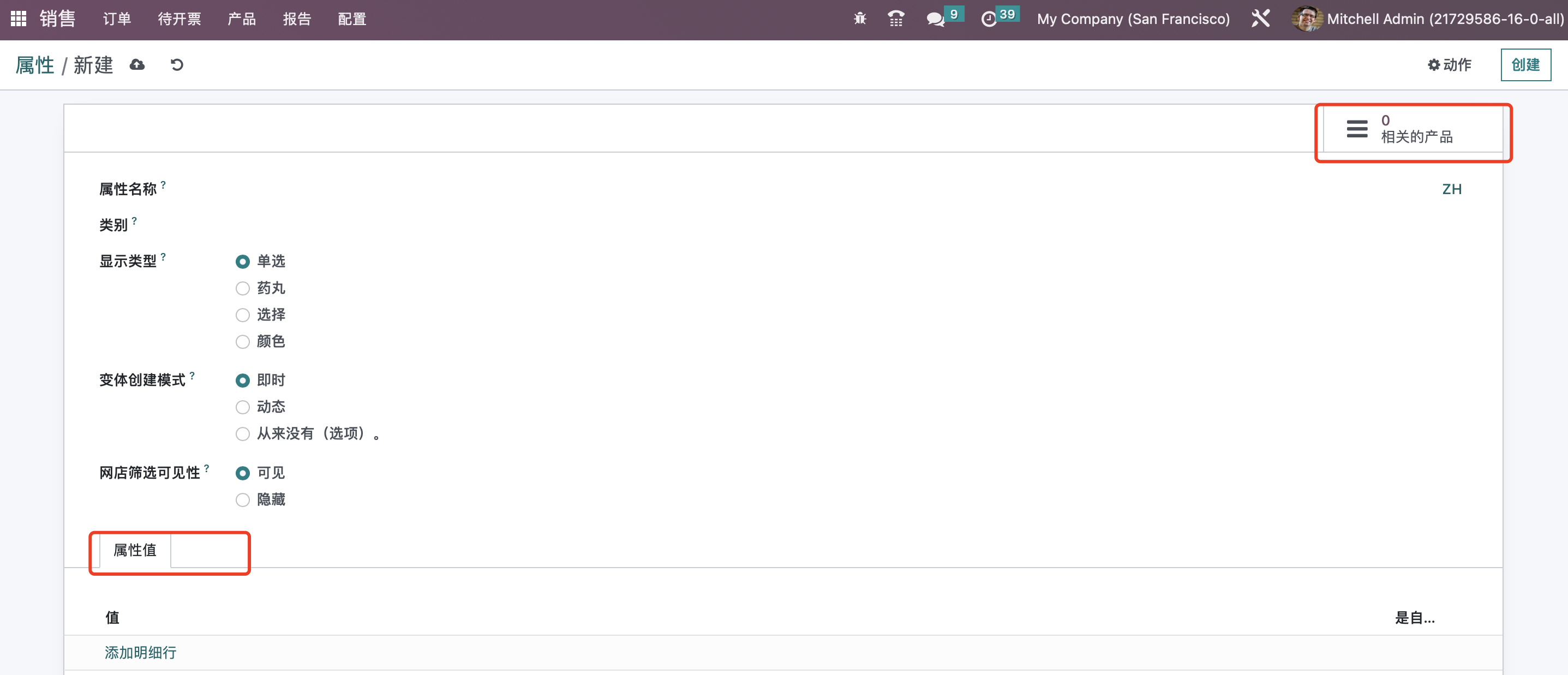Image resolution: width=1568 pixels, height=675 pixels.
Task: Select 动态 variant creation mode
Action: coord(242,407)
